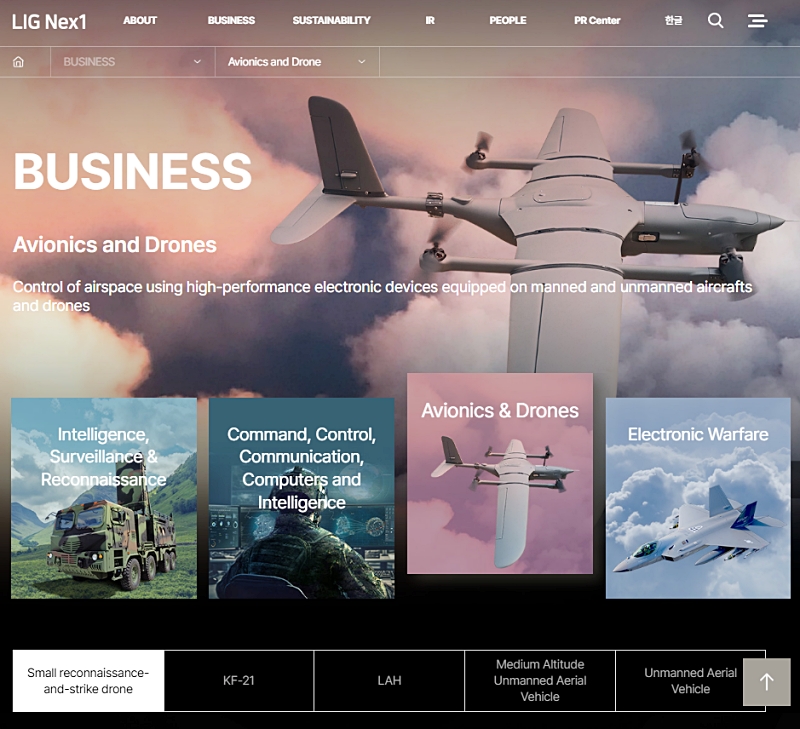This screenshot has height=729, width=800.
Task: Open the IR menu
Action: [x=430, y=20]
